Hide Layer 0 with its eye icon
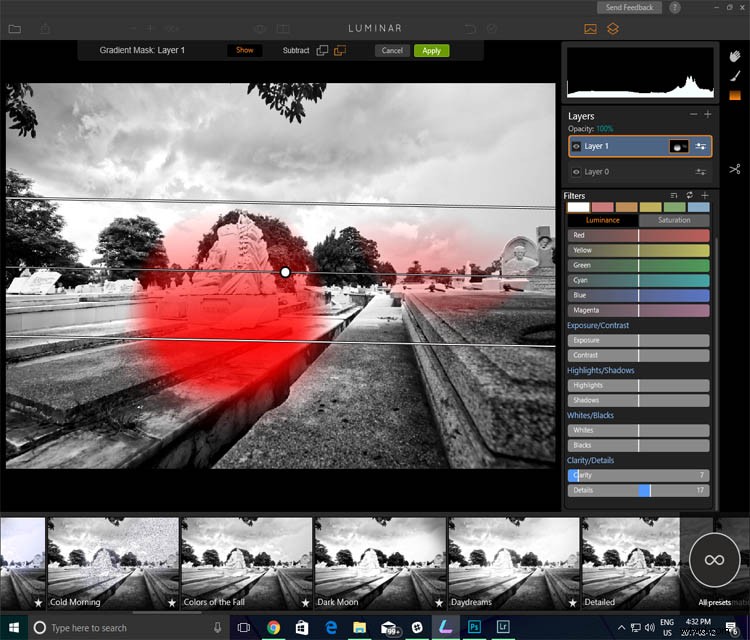The image size is (750, 640). (576, 172)
